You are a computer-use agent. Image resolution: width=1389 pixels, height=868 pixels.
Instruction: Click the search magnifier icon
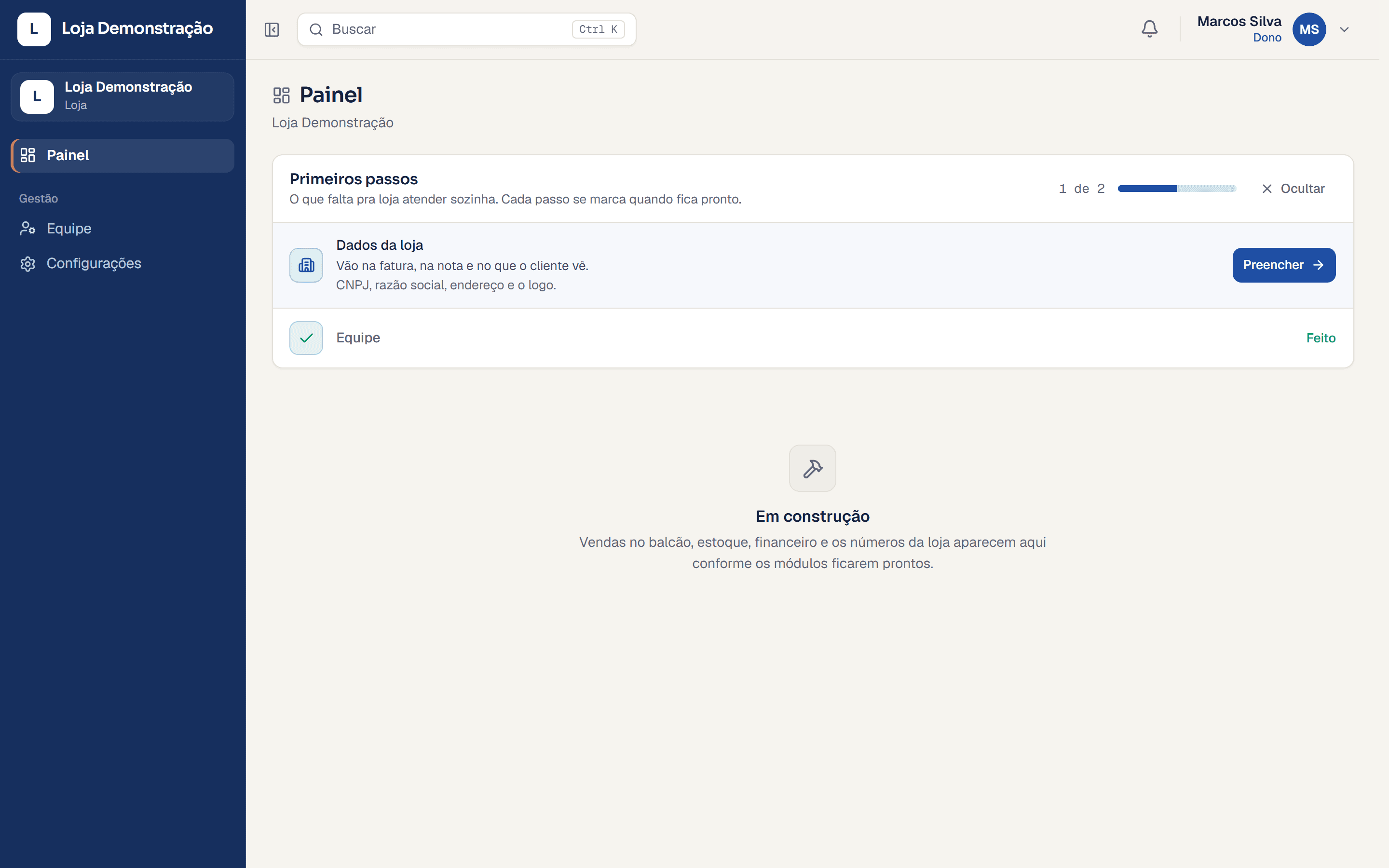[x=316, y=29]
